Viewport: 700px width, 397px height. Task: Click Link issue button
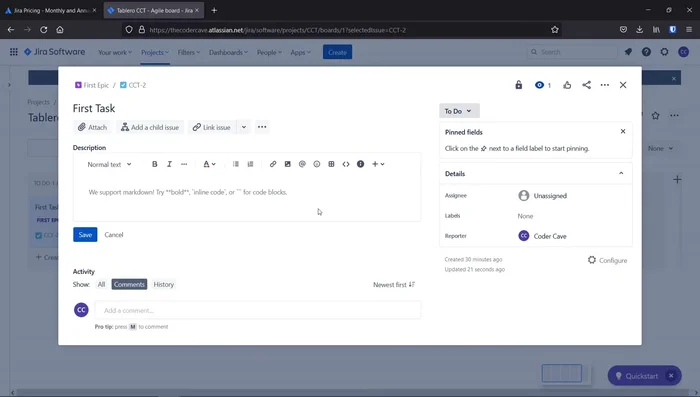pyautogui.click(x=212, y=127)
